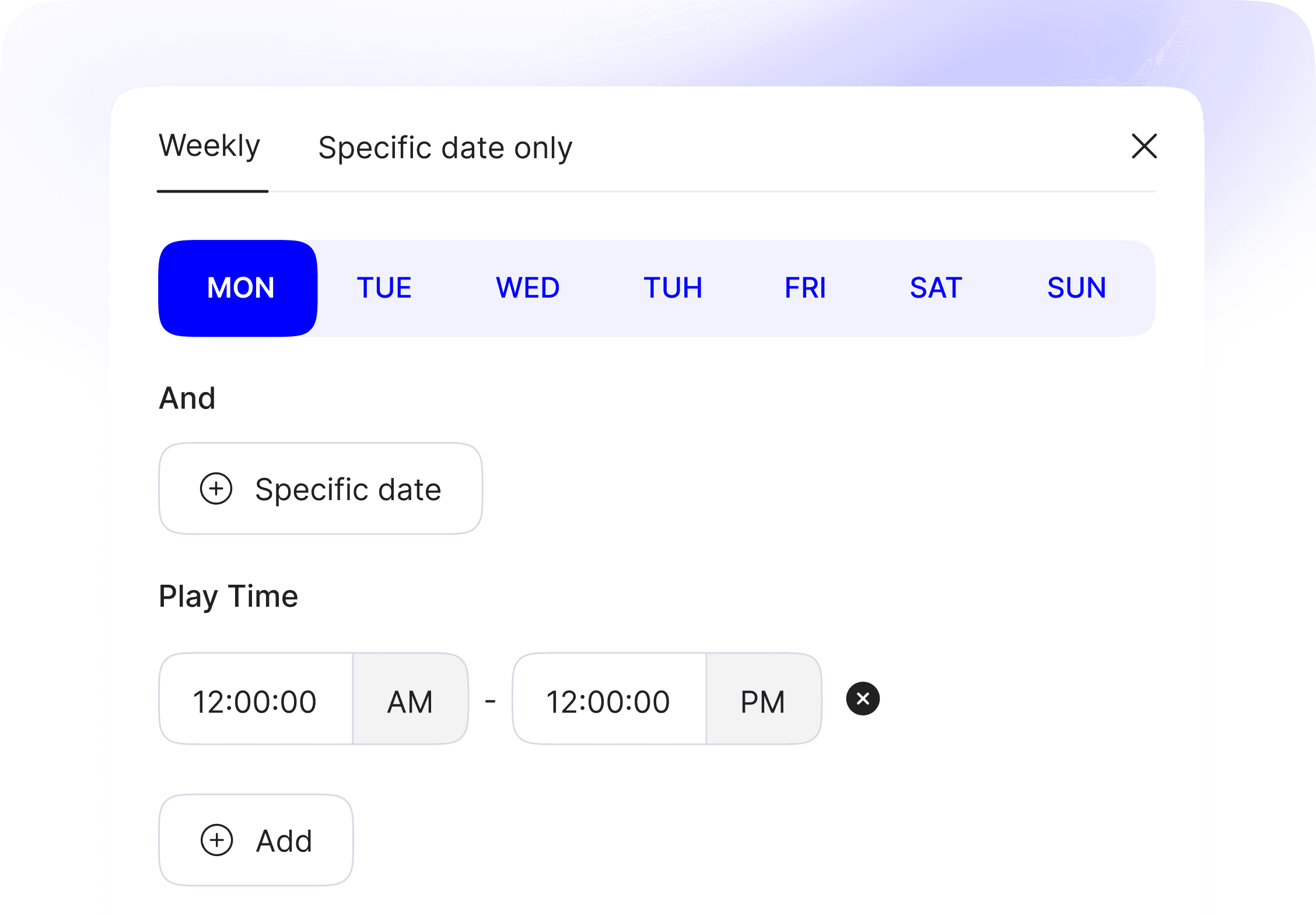Toggle SAT day on
This screenshot has height=915, width=1316.
tap(936, 288)
